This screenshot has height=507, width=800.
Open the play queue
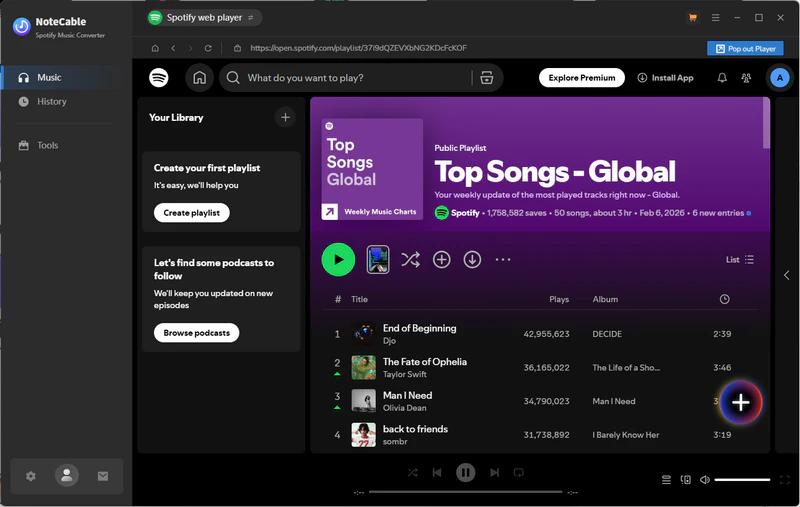coord(666,480)
